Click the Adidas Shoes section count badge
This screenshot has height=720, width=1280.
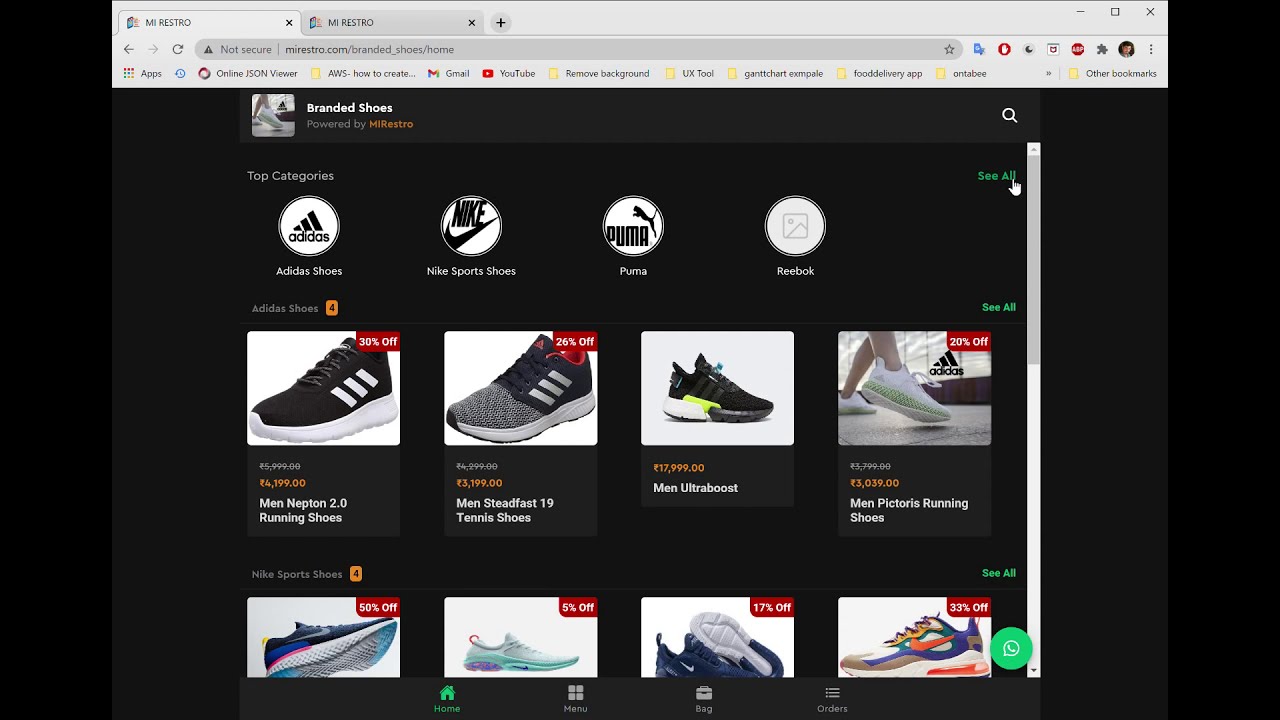[331, 308]
